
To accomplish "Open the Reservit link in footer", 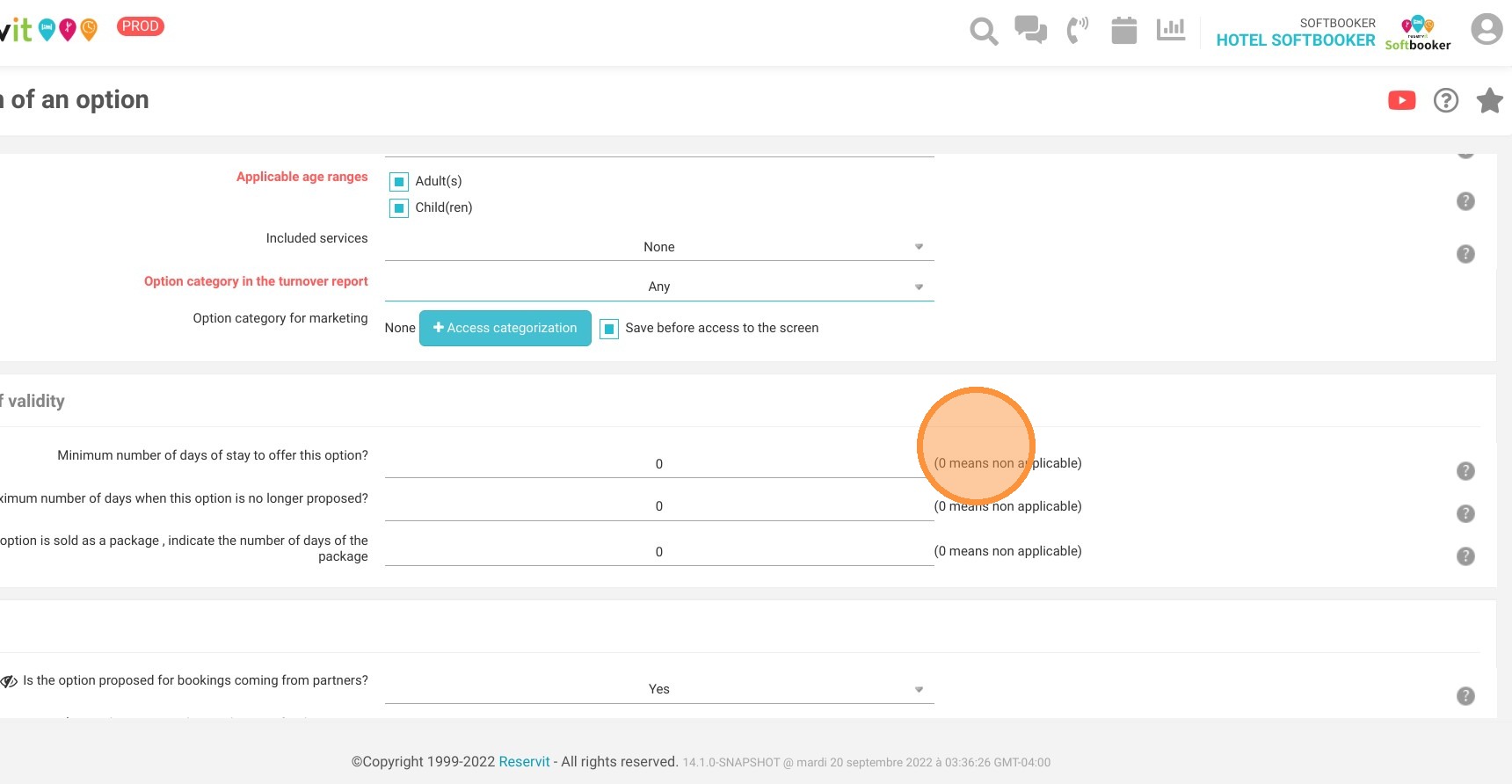I will pyautogui.click(x=524, y=761).
